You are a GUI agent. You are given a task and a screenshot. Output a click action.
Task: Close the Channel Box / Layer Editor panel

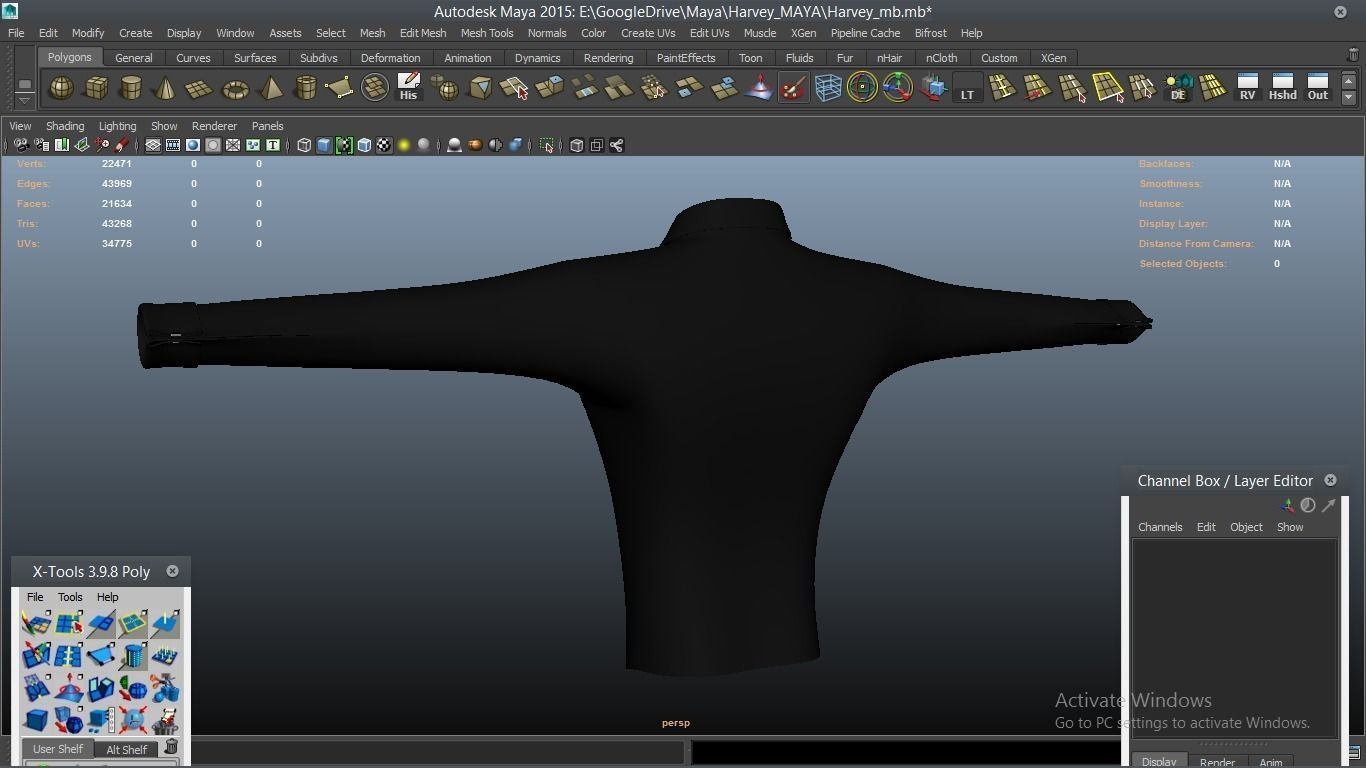[x=1330, y=480]
